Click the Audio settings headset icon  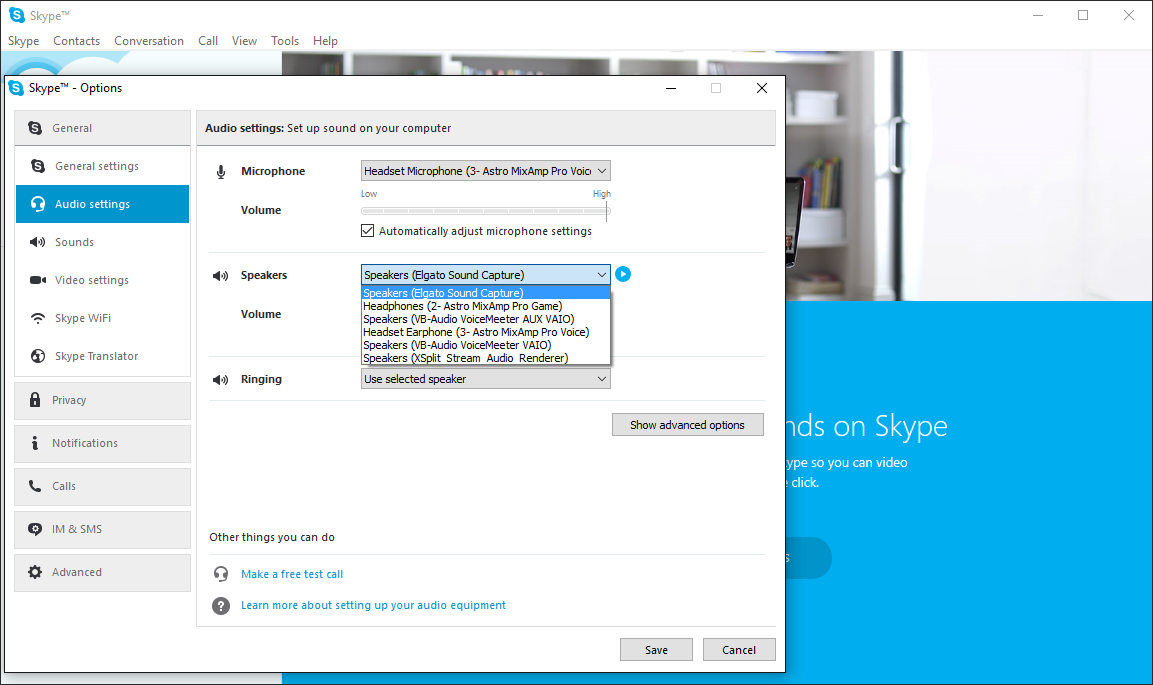38,204
